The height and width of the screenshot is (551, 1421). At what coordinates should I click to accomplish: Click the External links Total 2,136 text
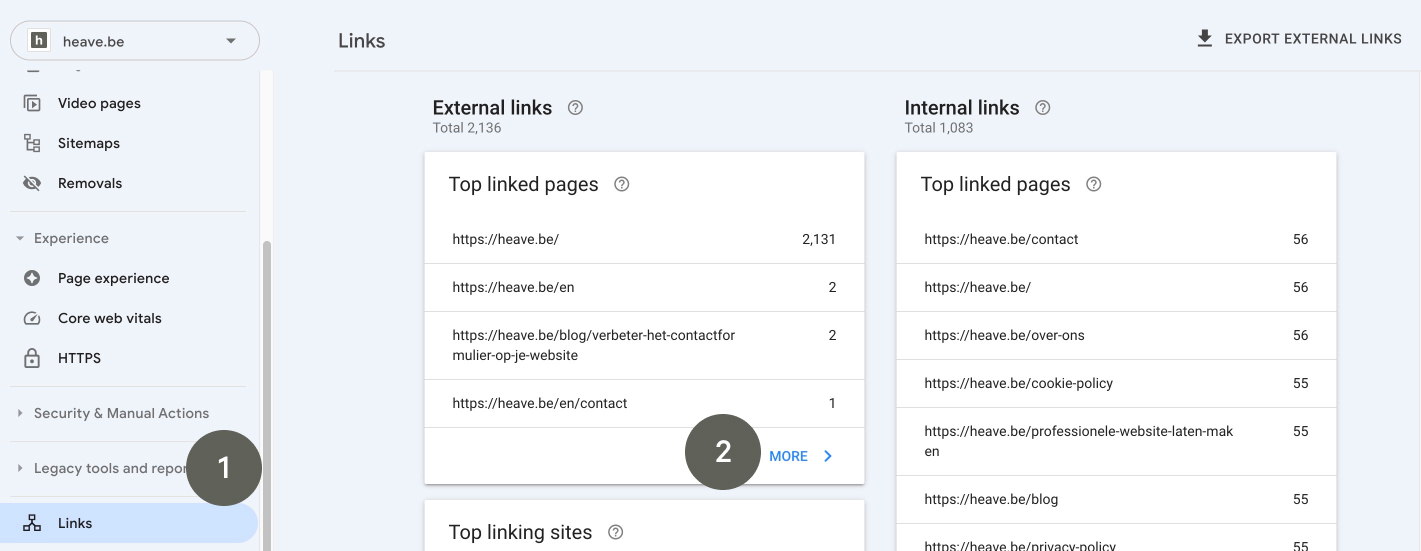pyautogui.click(x=467, y=128)
